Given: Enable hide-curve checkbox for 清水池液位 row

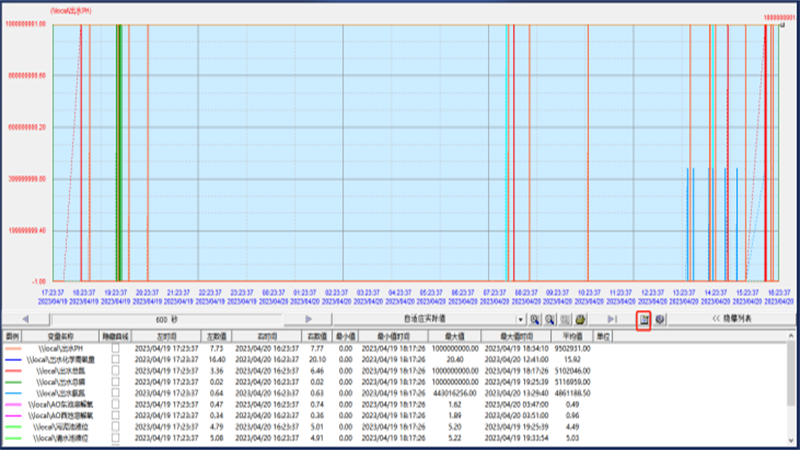Looking at the screenshot, I should [116, 438].
